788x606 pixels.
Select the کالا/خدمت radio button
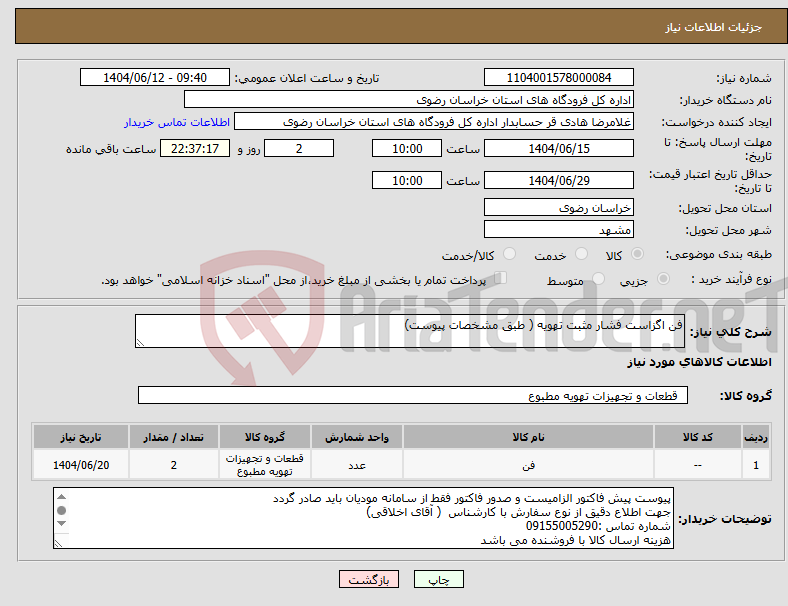click(510, 254)
